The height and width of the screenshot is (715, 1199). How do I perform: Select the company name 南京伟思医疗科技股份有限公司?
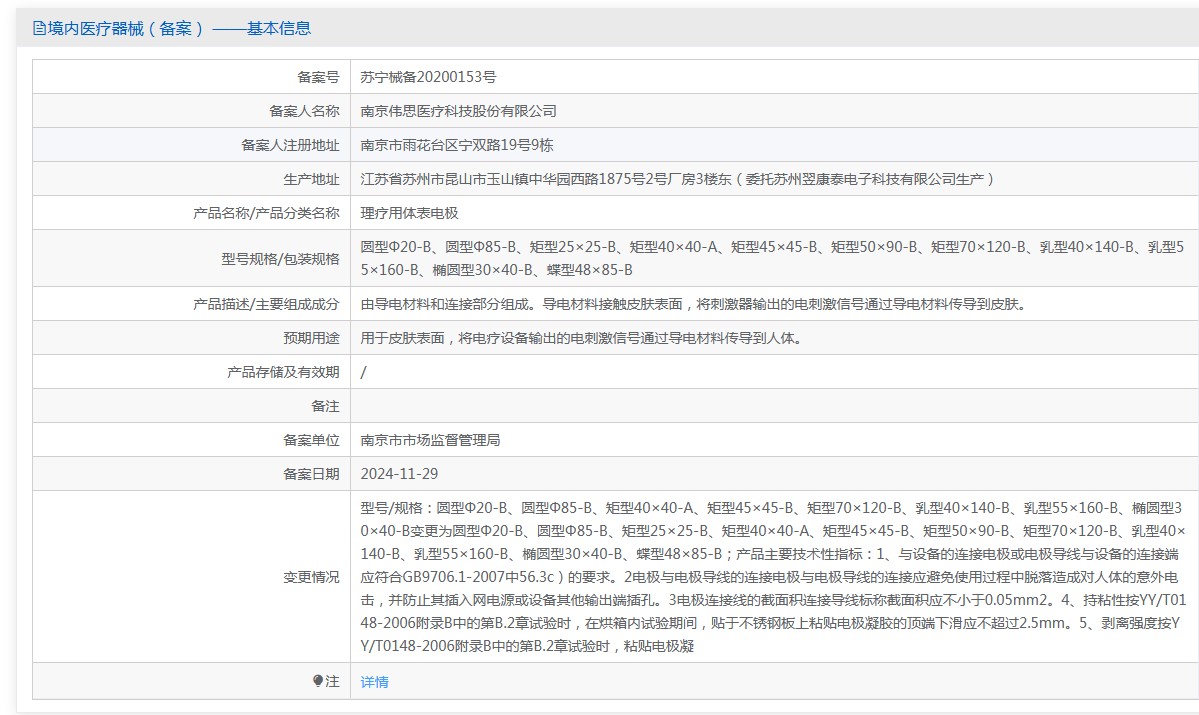click(459, 111)
